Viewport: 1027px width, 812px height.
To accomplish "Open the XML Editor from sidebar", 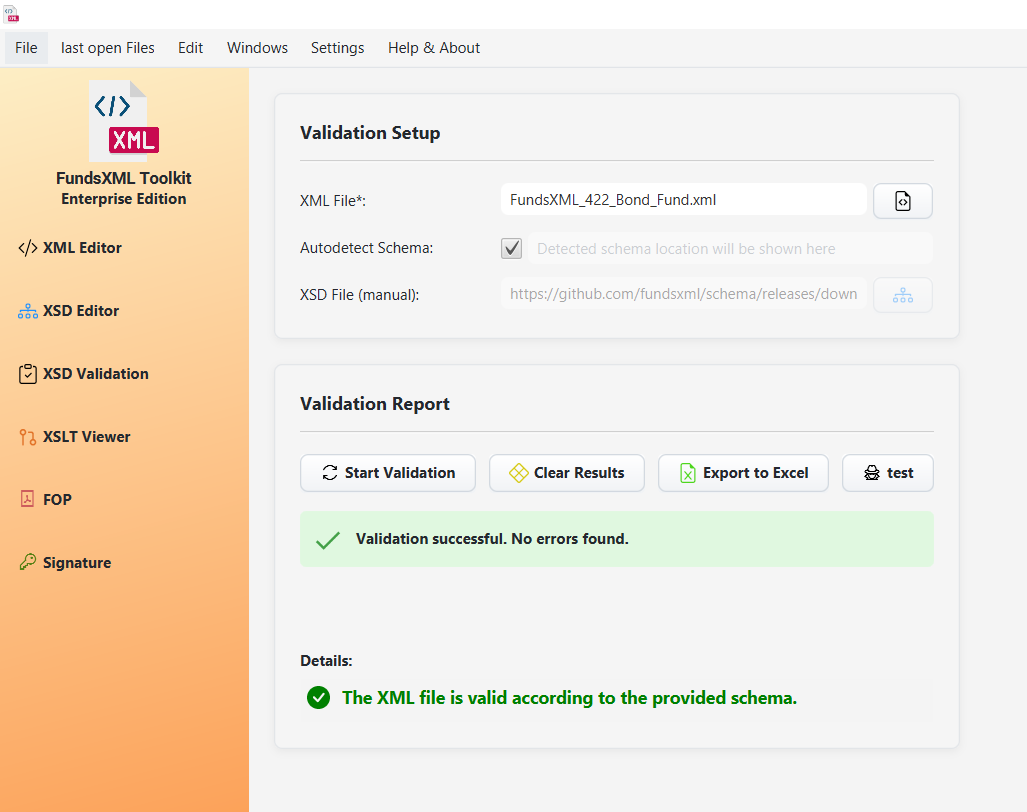I will 70,248.
